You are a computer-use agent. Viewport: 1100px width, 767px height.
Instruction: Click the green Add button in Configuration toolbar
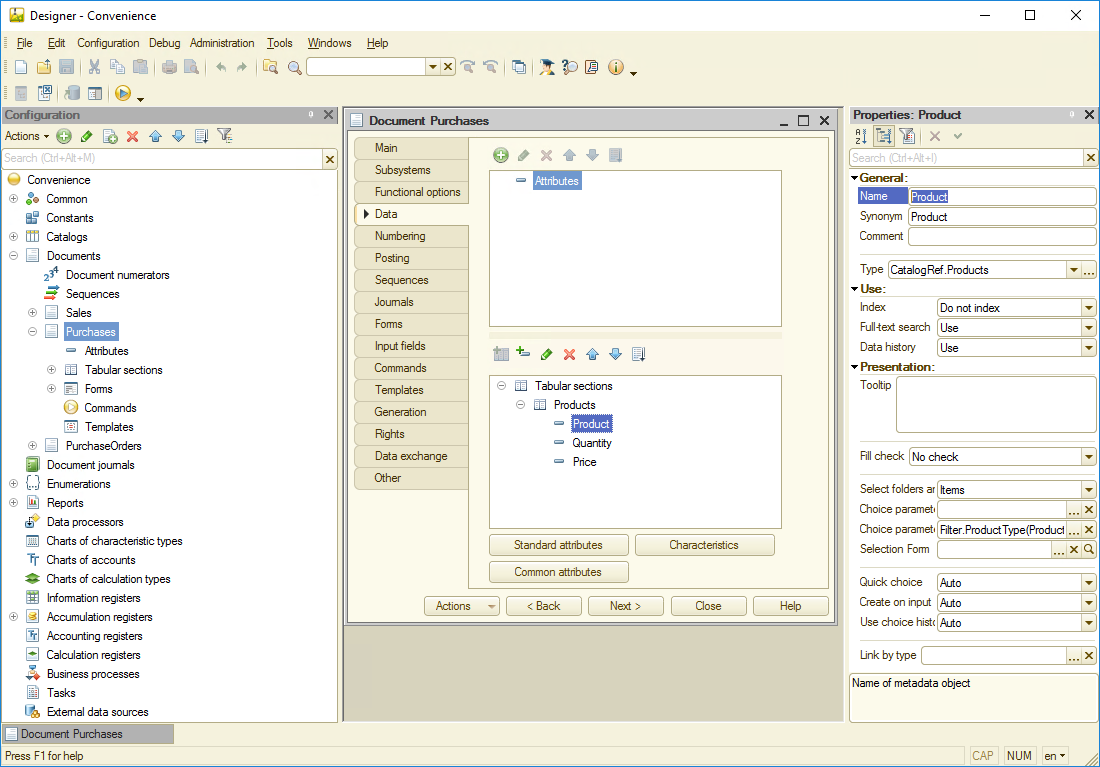pyautogui.click(x=64, y=136)
